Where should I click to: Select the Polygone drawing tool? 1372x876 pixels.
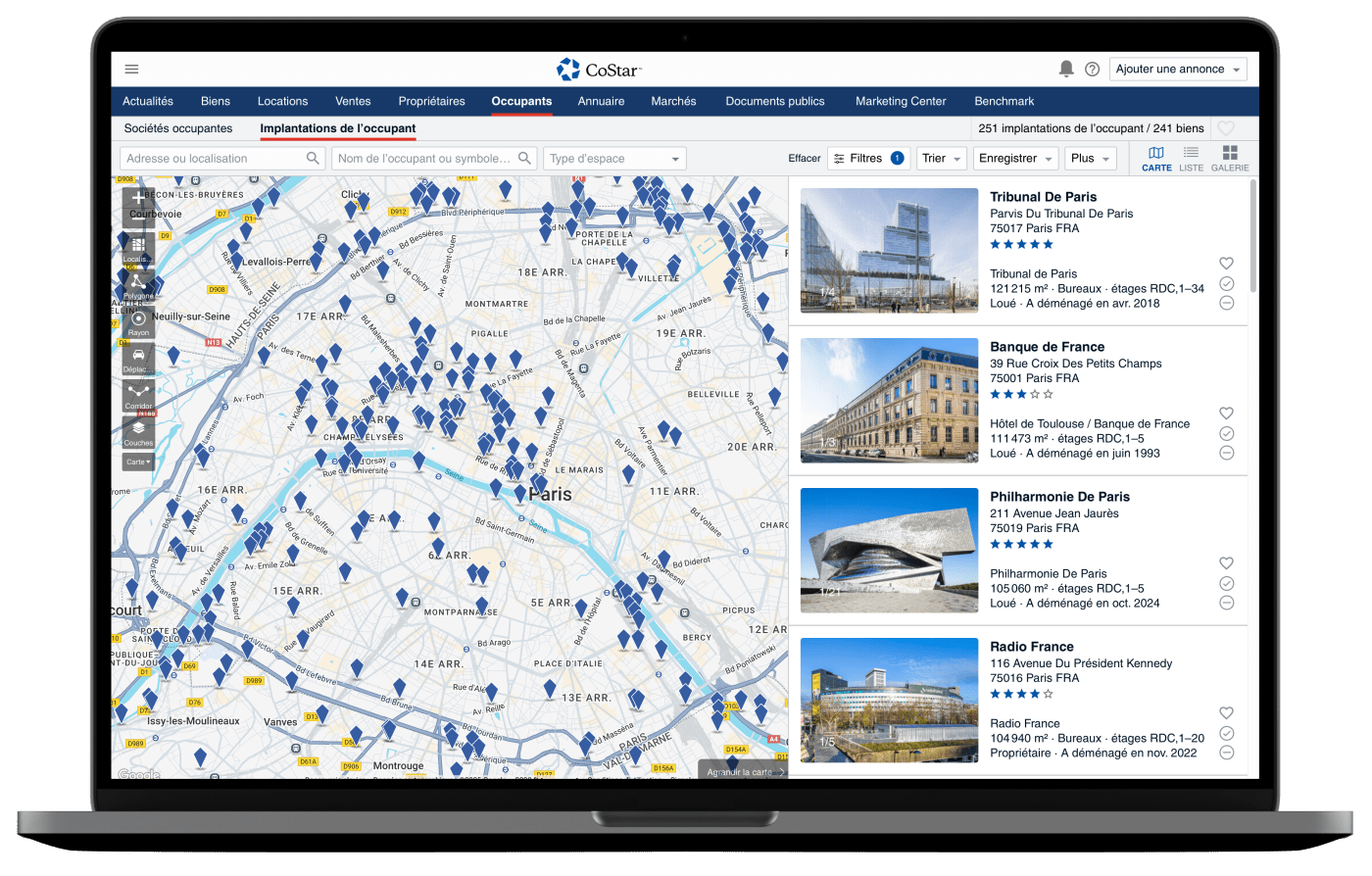138,284
